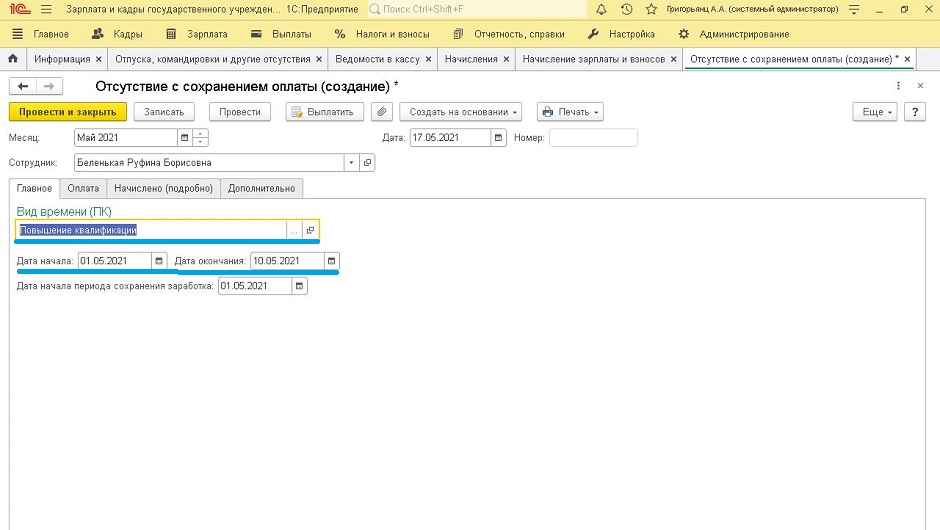This screenshot has height=530, width=940.
Task: Open calendar picker for Дата начала
Action: [158, 261]
